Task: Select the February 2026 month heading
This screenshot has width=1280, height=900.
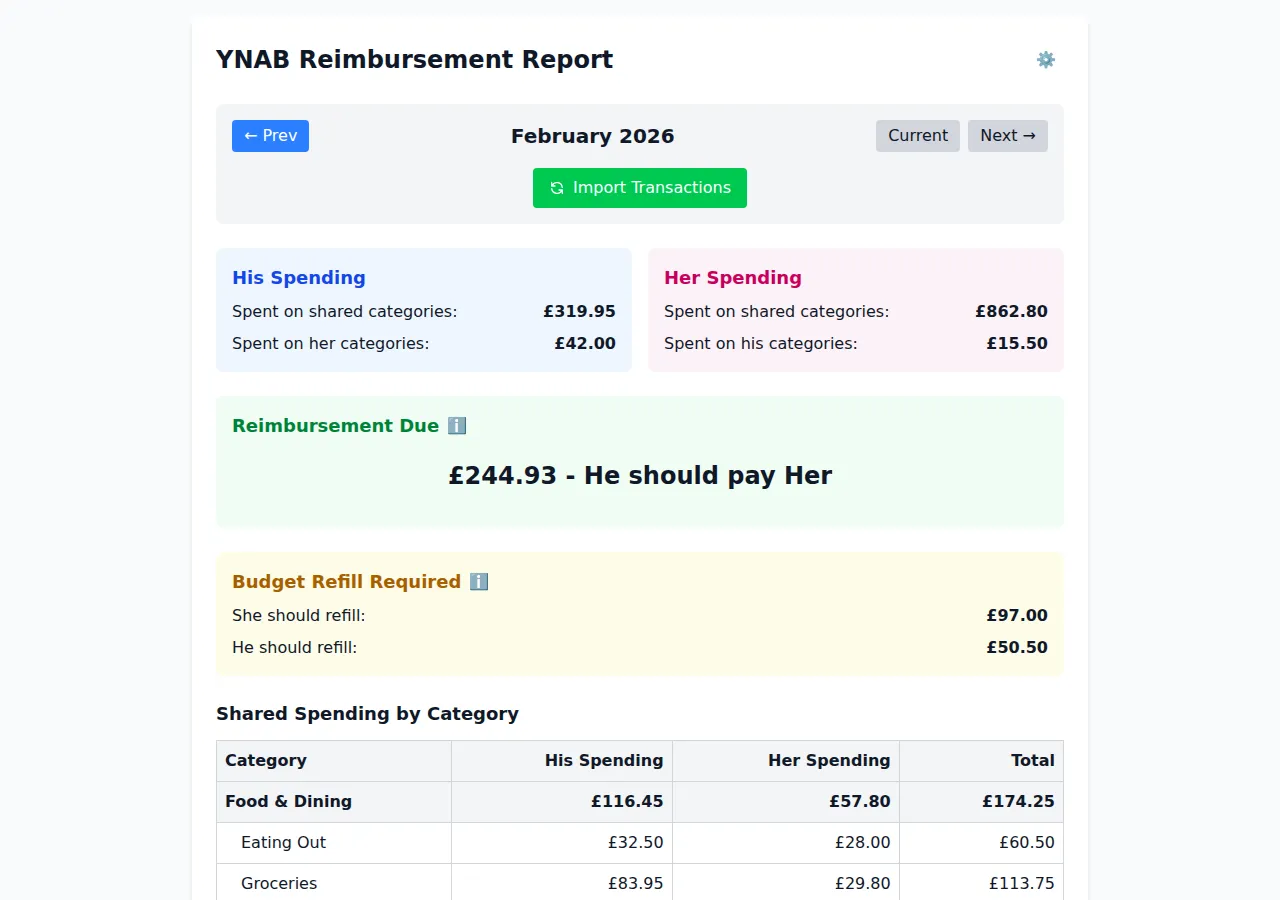Action: pos(592,135)
